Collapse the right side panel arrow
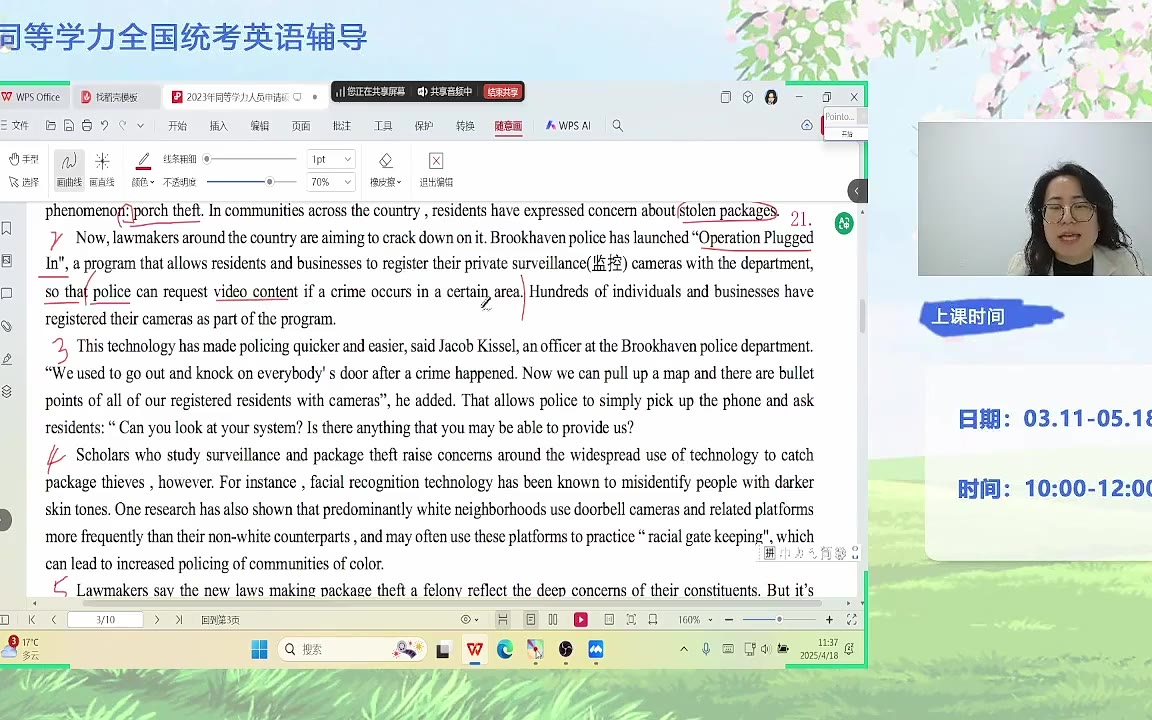The height and width of the screenshot is (720, 1152). pyautogui.click(x=857, y=191)
